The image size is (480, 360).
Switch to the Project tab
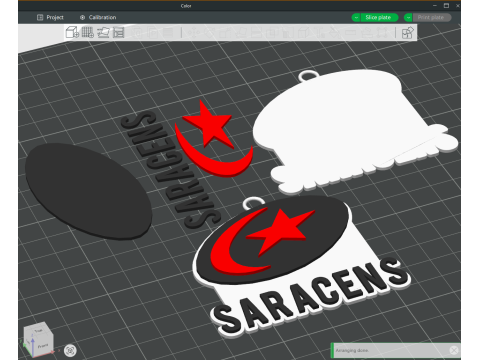click(x=50, y=17)
